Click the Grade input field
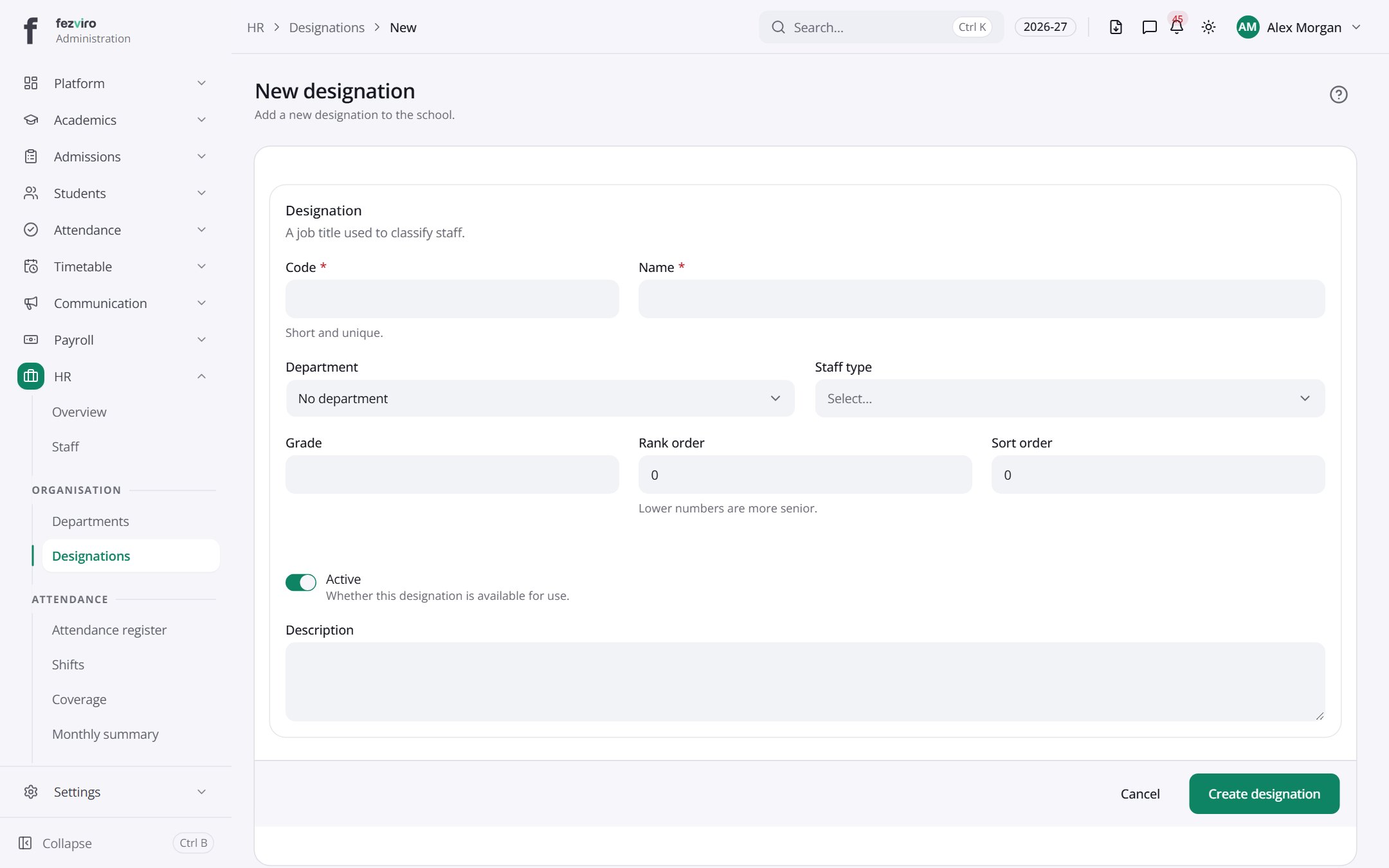Image resolution: width=1389 pixels, height=868 pixels. (x=452, y=475)
